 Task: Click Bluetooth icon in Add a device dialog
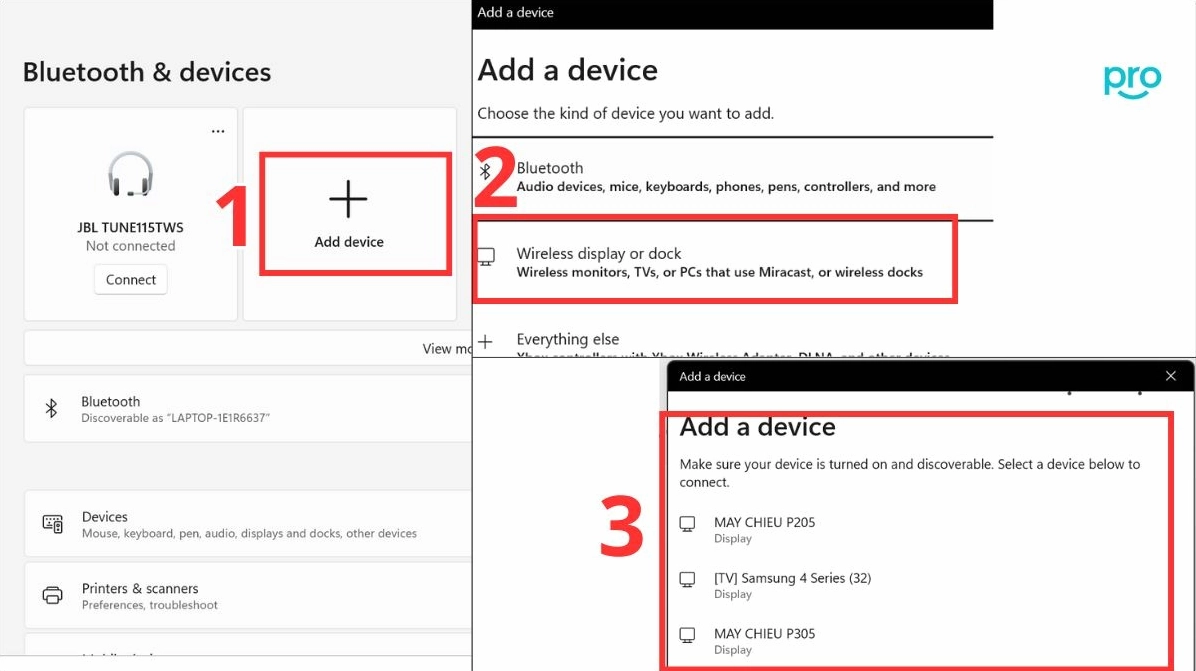(486, 172)
